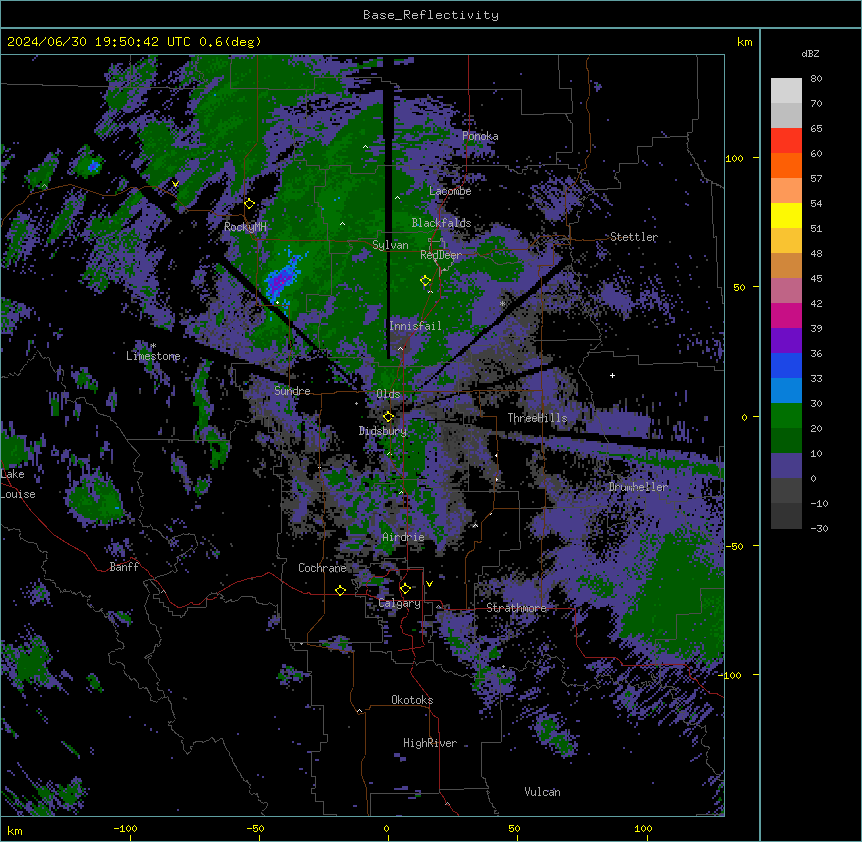Click the Base_Reflectivity title text

click(x=431, y=15)
